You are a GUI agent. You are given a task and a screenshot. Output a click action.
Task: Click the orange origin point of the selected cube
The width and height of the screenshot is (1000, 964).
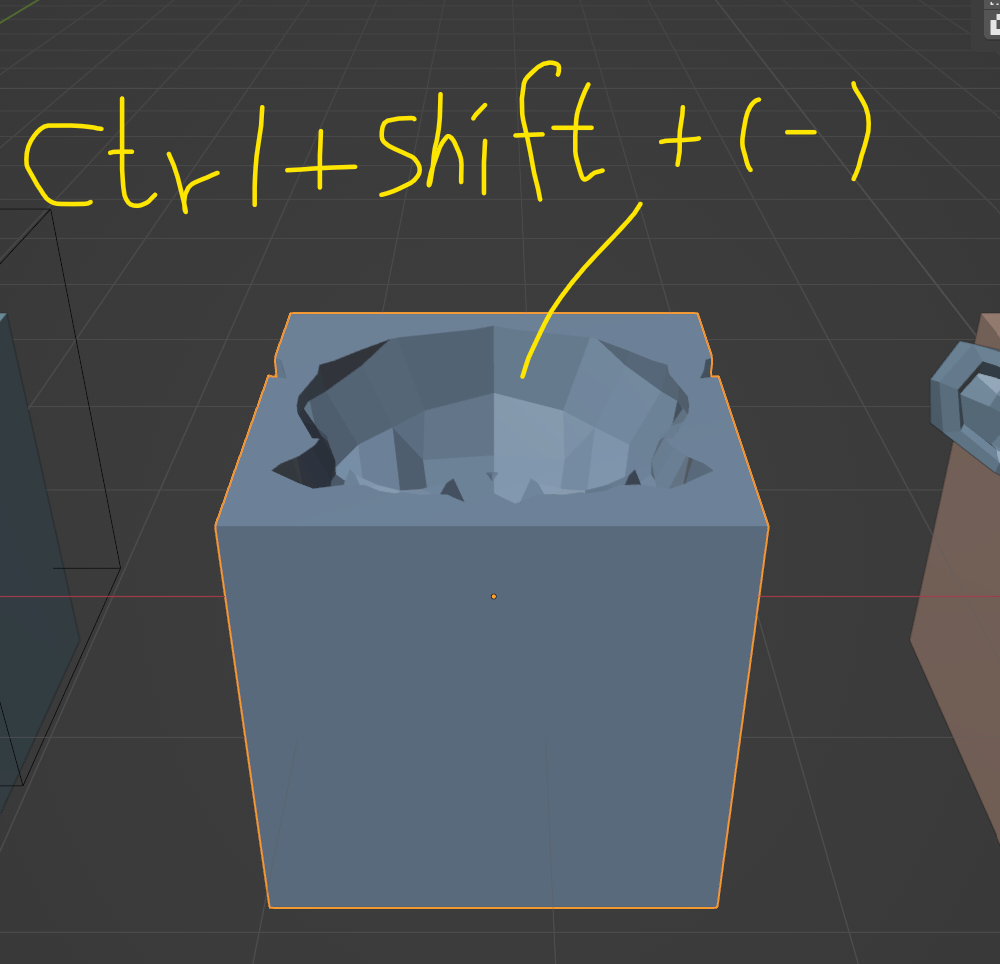tap(494, 597)
